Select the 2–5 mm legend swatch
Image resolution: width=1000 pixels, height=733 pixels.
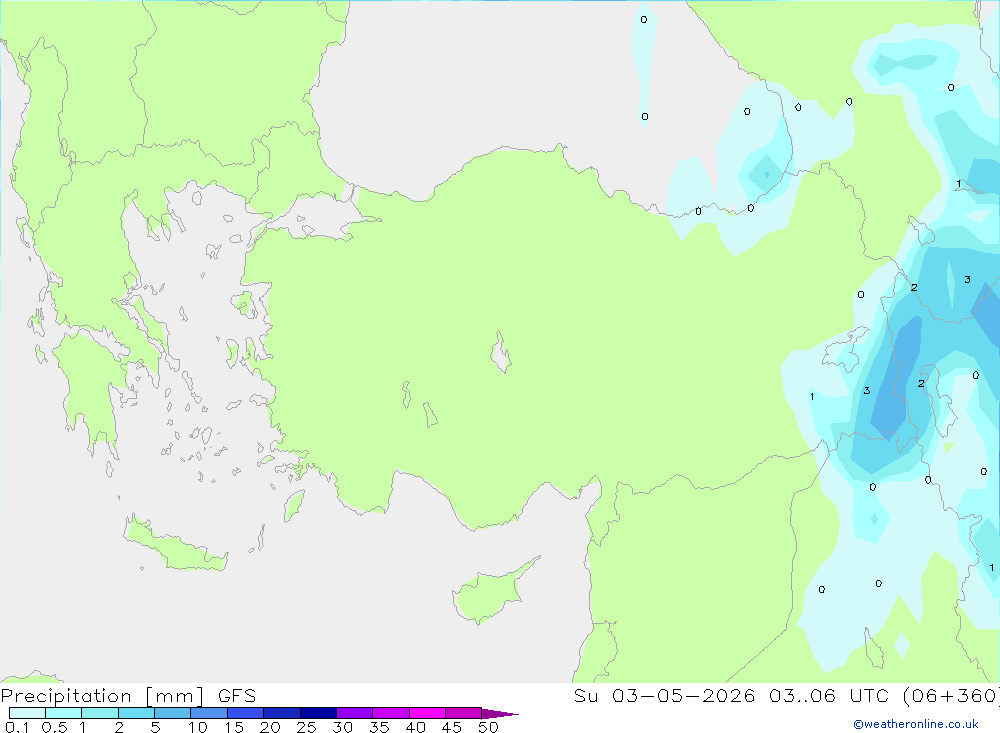tap(136, 713)
